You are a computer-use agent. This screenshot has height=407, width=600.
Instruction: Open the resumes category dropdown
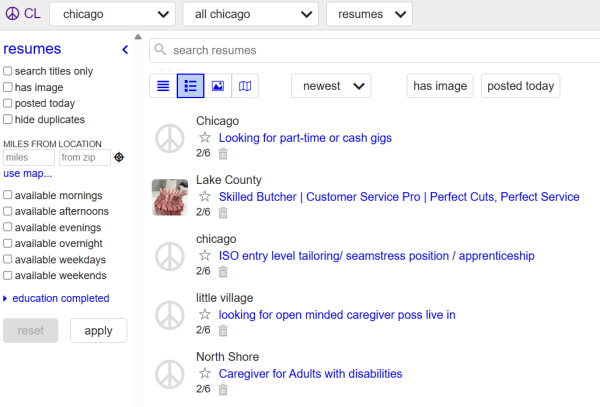[x=369, y=14]
